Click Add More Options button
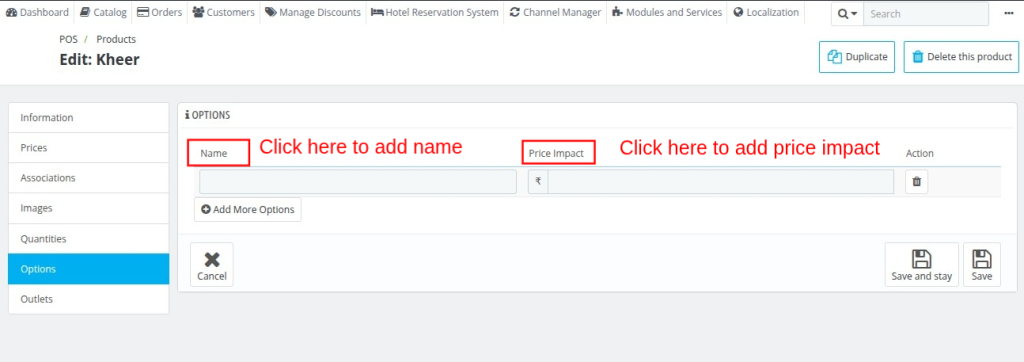 point(248,210)
